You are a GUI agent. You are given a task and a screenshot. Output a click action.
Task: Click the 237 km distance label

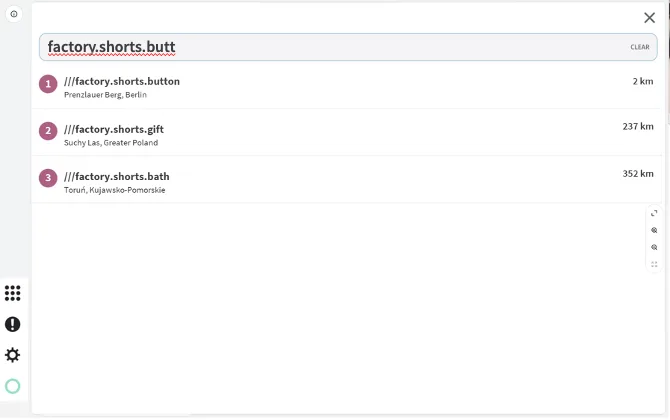pyautogui.click(x=638, y=126)
